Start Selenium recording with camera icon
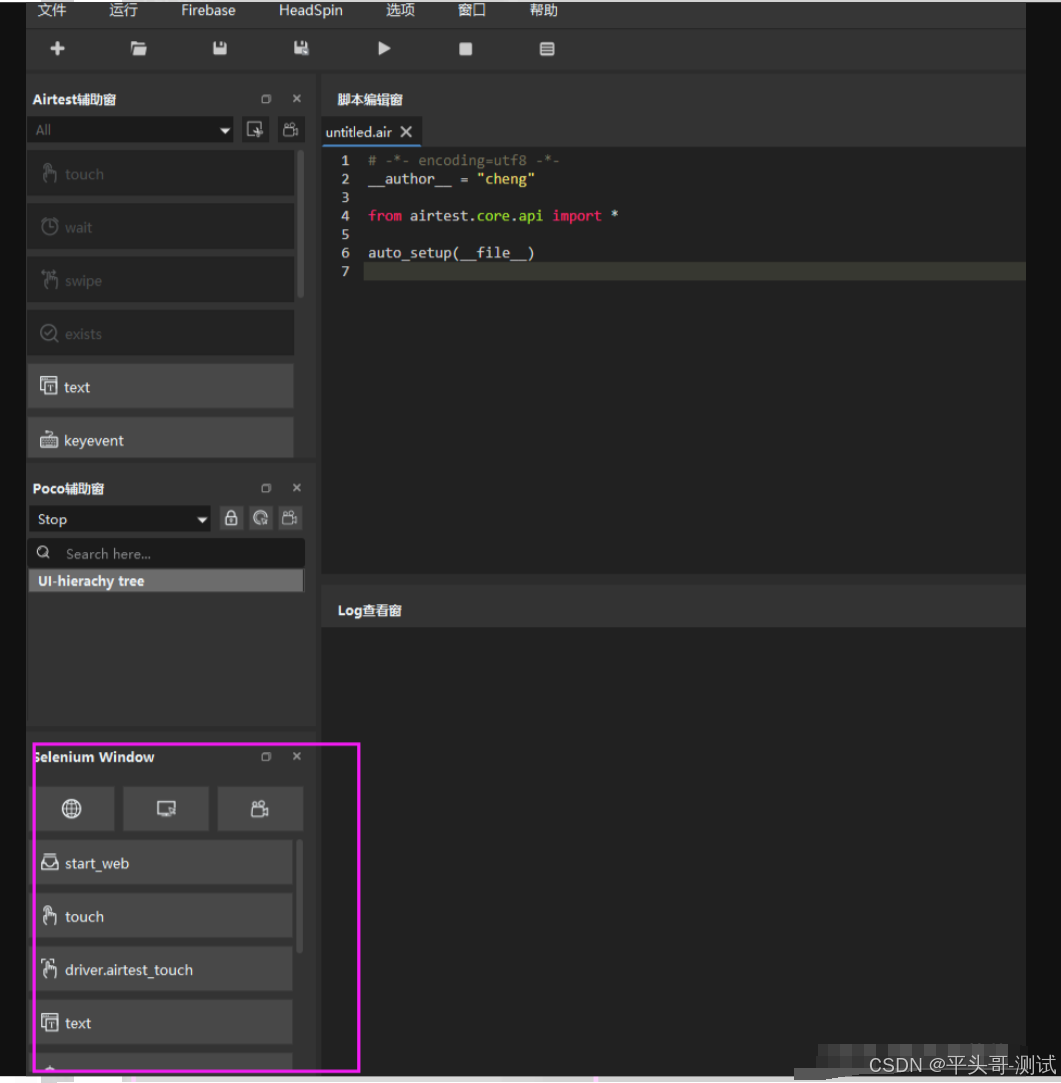Image resolution: width=1061 pixels, height=1083 pixels. pos(260,808)
